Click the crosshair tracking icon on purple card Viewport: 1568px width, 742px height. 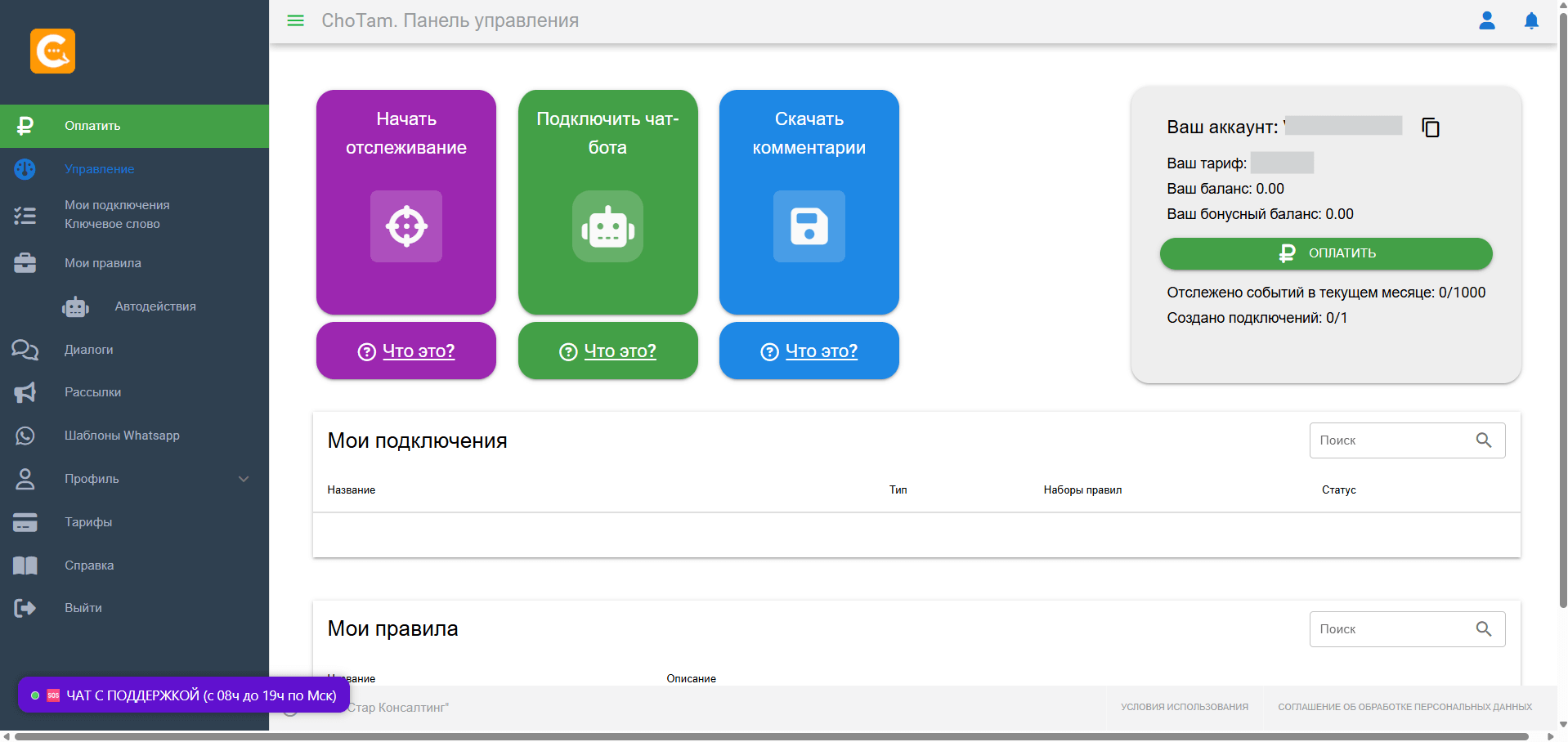tap(406, 226)
